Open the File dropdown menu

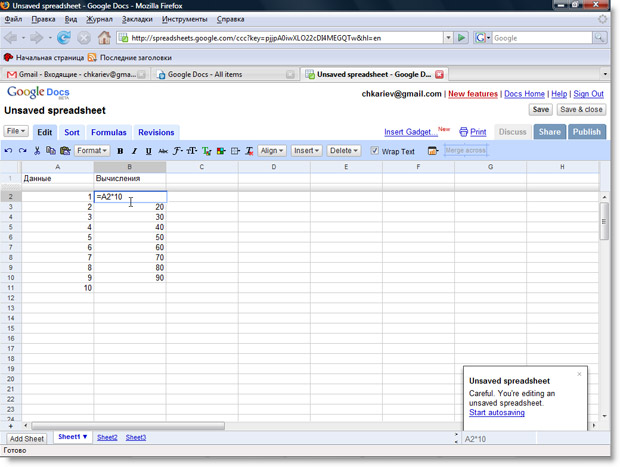point(16,131)
